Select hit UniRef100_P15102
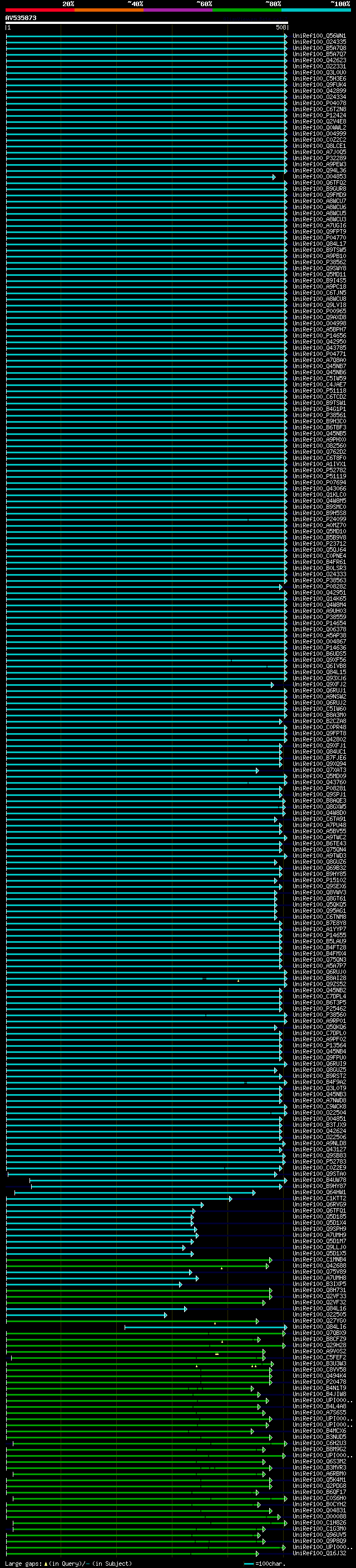356x1568 pixels. point(319,880)
